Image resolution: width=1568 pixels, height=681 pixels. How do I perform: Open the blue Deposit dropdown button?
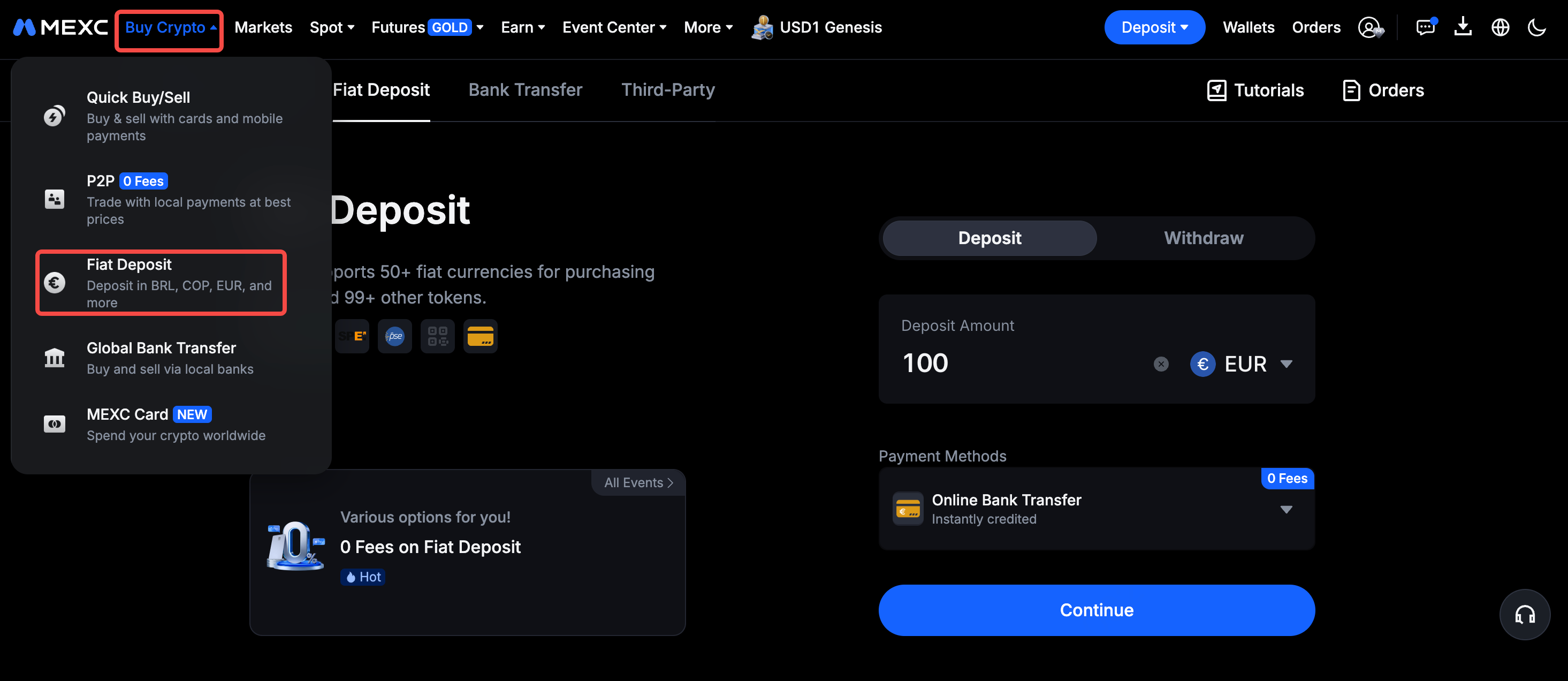pyautogui.click(x=1154, y=27)
